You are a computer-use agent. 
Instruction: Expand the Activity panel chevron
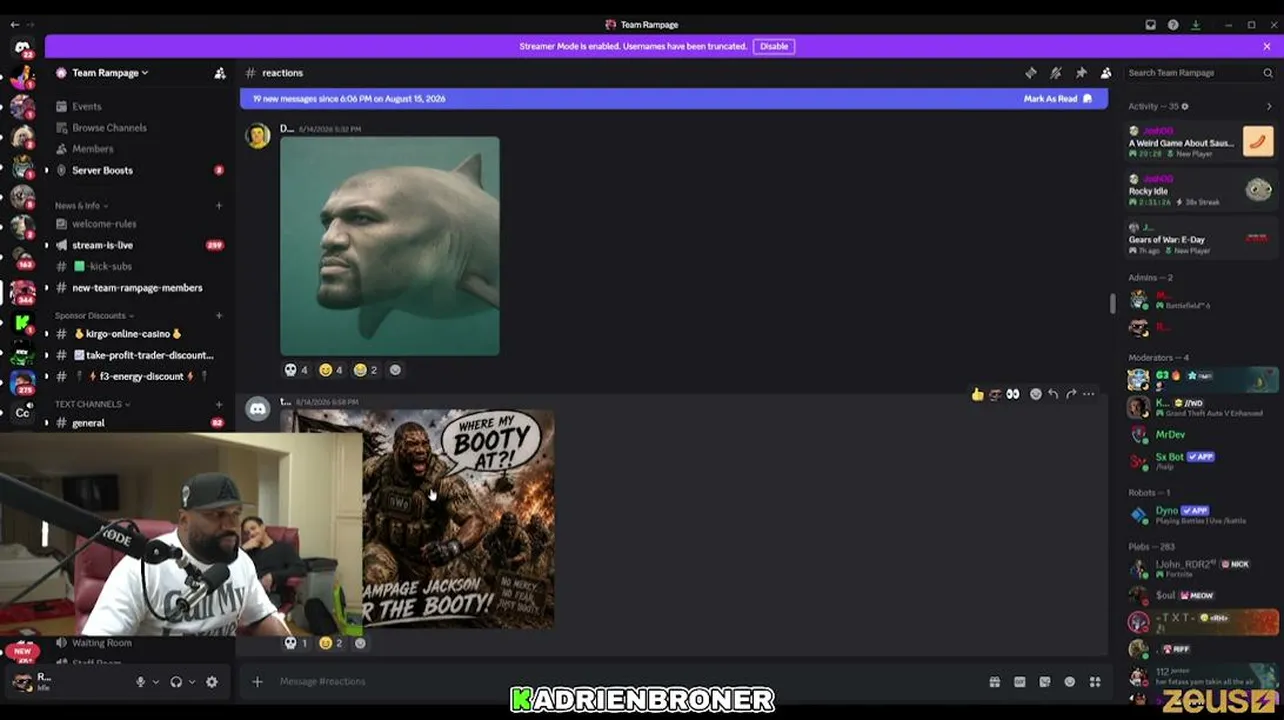[x=1269, y=106]
